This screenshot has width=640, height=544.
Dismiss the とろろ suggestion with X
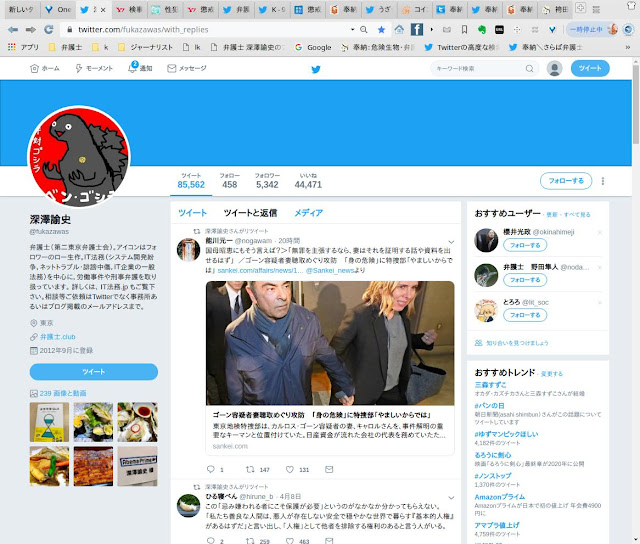[600, 302]
